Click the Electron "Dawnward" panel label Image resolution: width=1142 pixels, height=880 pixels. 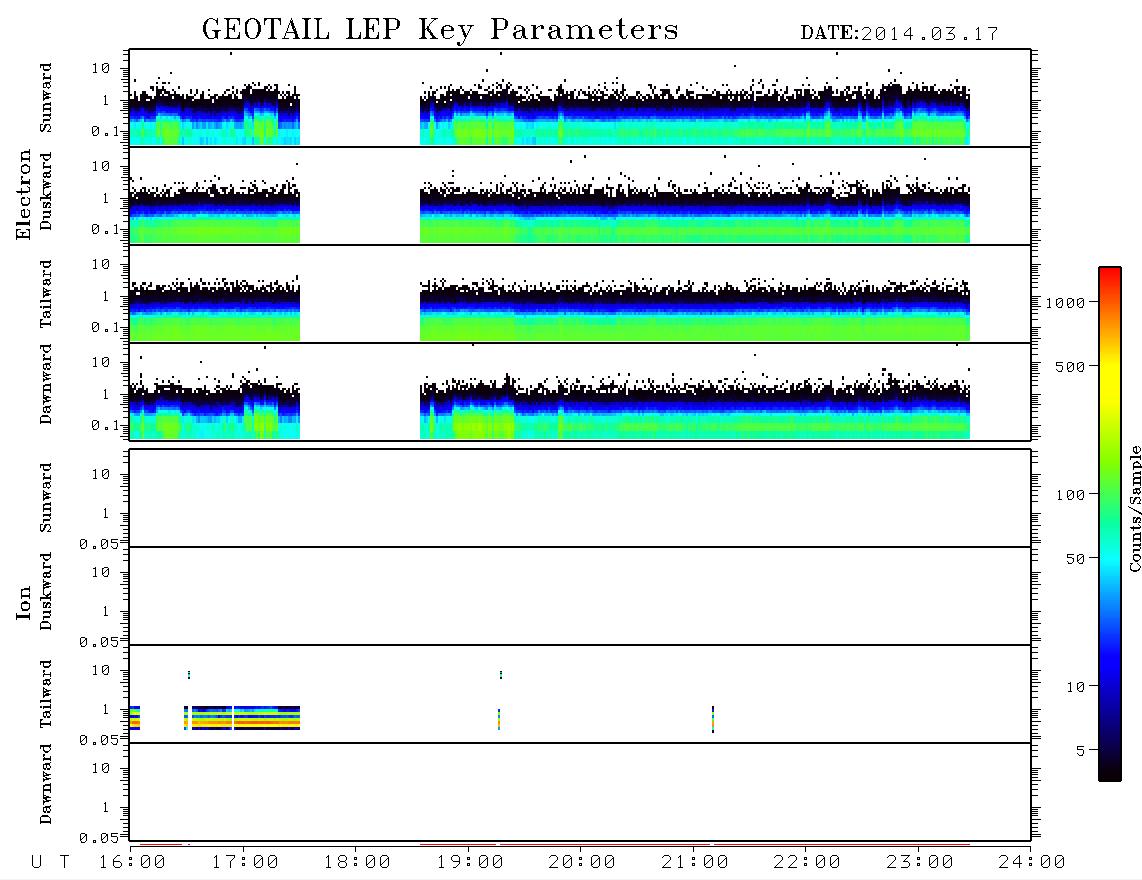(x=46, y=384)
